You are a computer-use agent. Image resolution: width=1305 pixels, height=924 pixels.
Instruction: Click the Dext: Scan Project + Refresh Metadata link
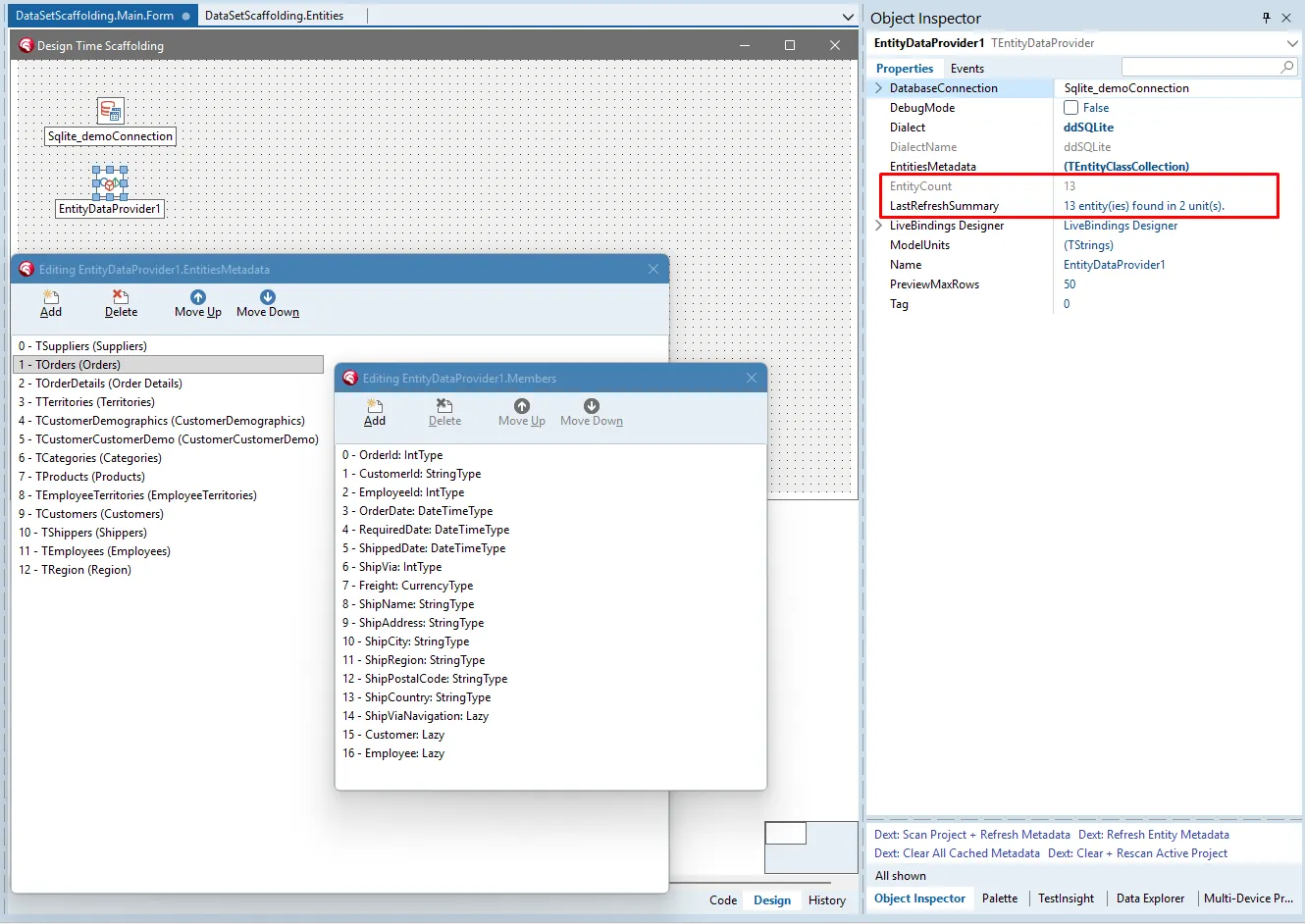tap(971, 835)
